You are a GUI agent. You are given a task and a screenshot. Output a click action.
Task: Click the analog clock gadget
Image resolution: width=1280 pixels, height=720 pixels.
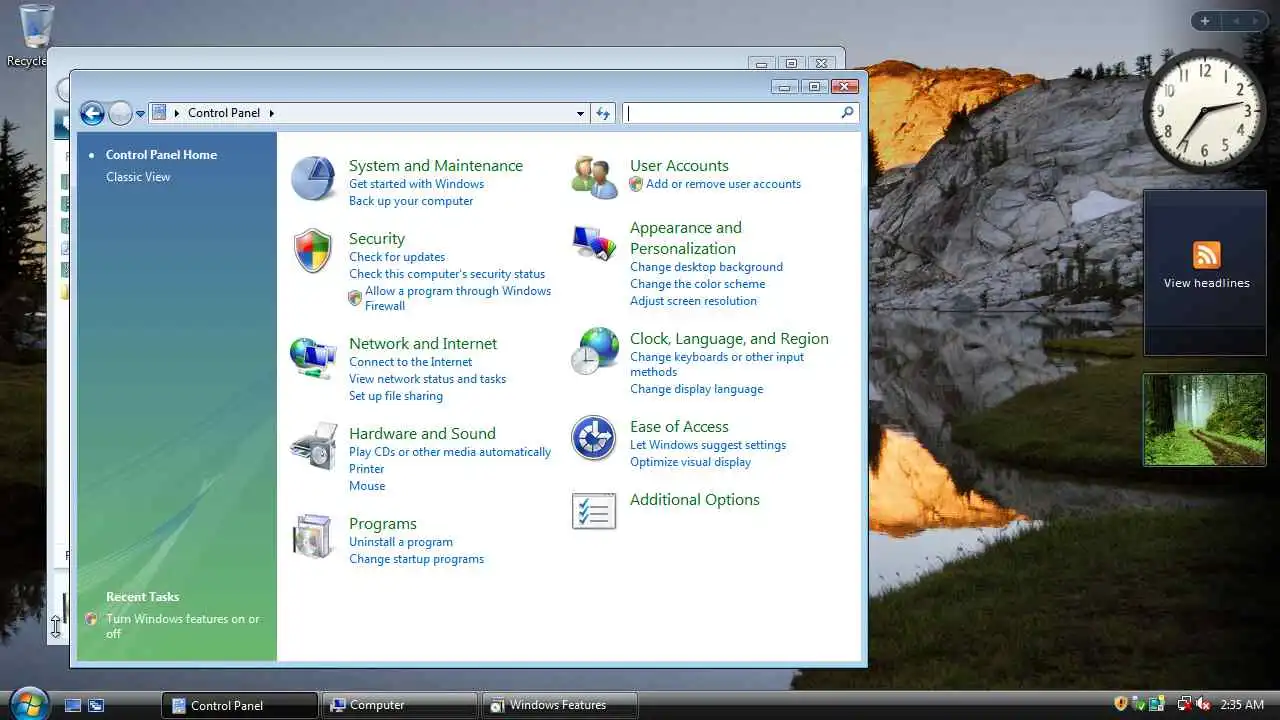[x=1205, y=111]
